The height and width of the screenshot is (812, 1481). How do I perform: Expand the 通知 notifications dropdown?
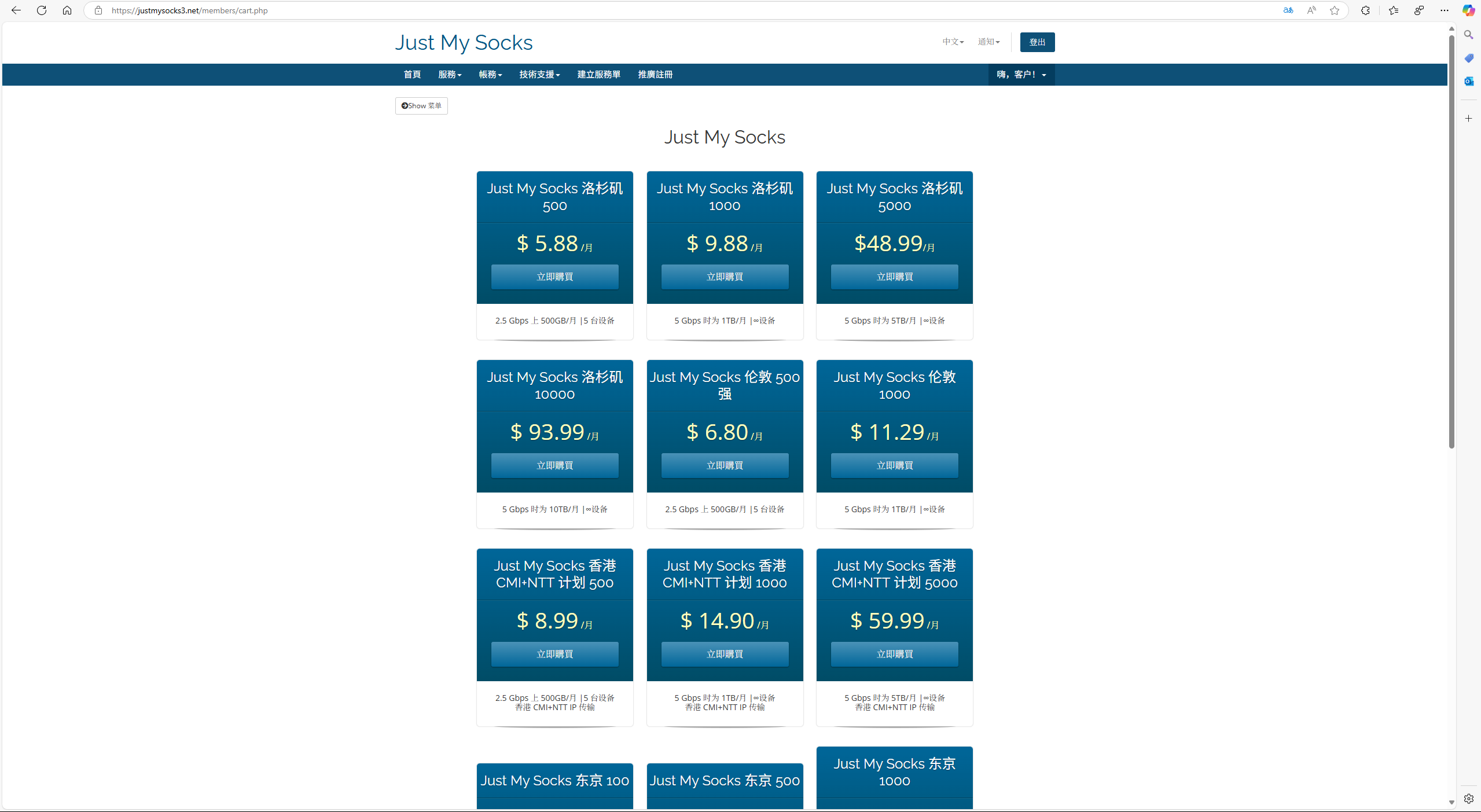988,42
